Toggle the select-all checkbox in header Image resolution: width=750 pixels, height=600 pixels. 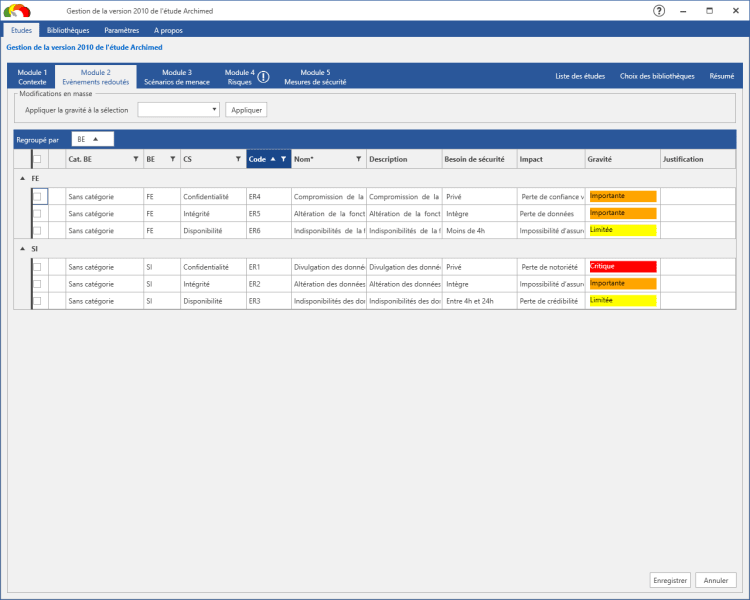click(x=37, y=159)
